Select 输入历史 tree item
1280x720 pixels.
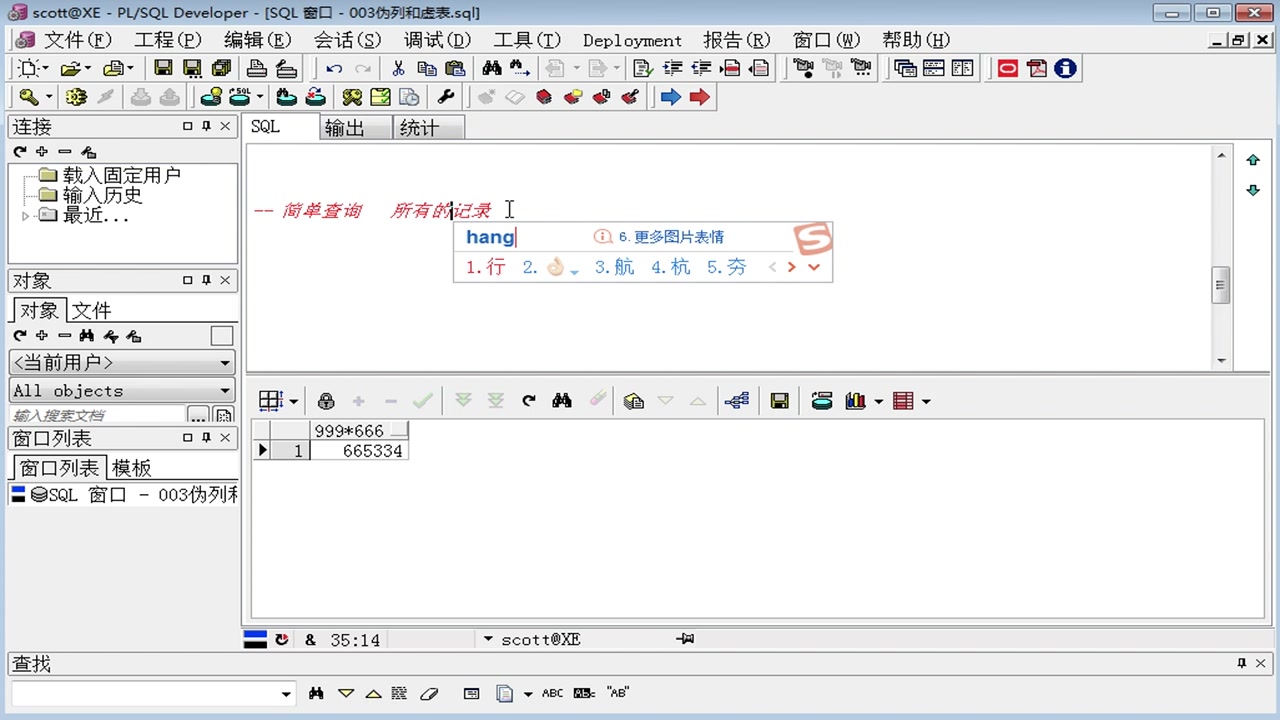click(x=102, y=195)
